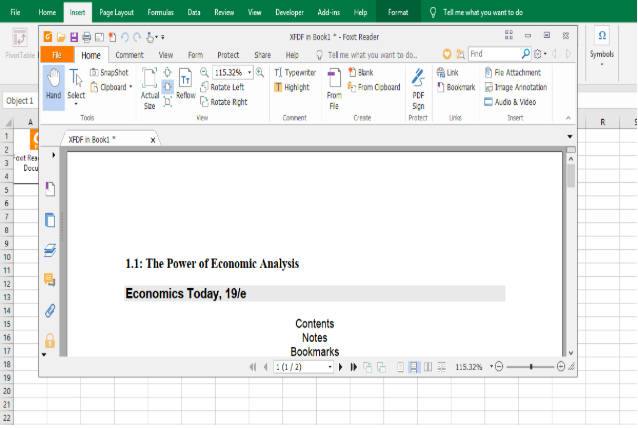Click zoom out magnifier in ribbon
This screenshot has width=638, height=428.
pos(204,72)
